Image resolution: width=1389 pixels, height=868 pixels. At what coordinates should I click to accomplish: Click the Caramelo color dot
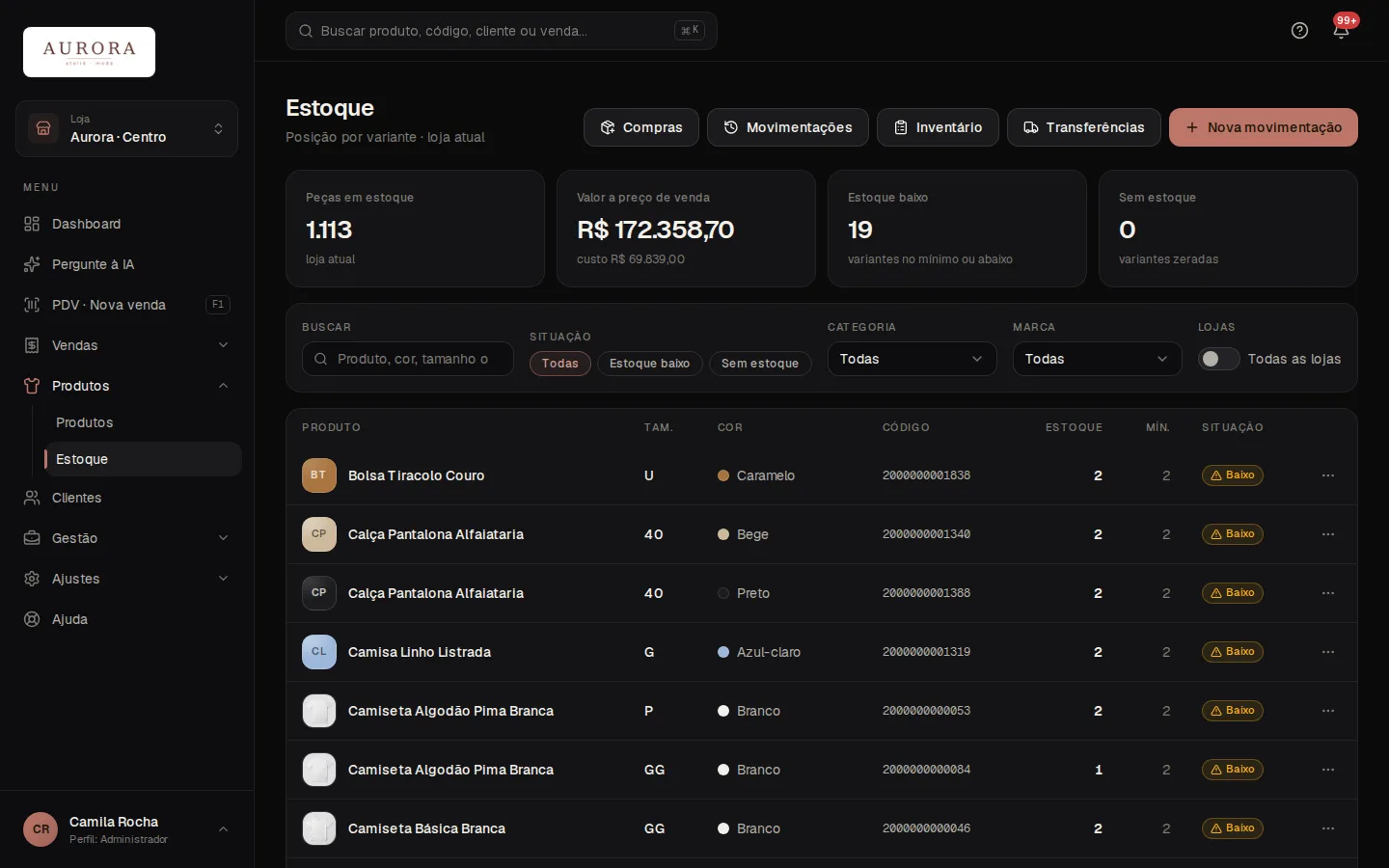(x=723, y=475)
